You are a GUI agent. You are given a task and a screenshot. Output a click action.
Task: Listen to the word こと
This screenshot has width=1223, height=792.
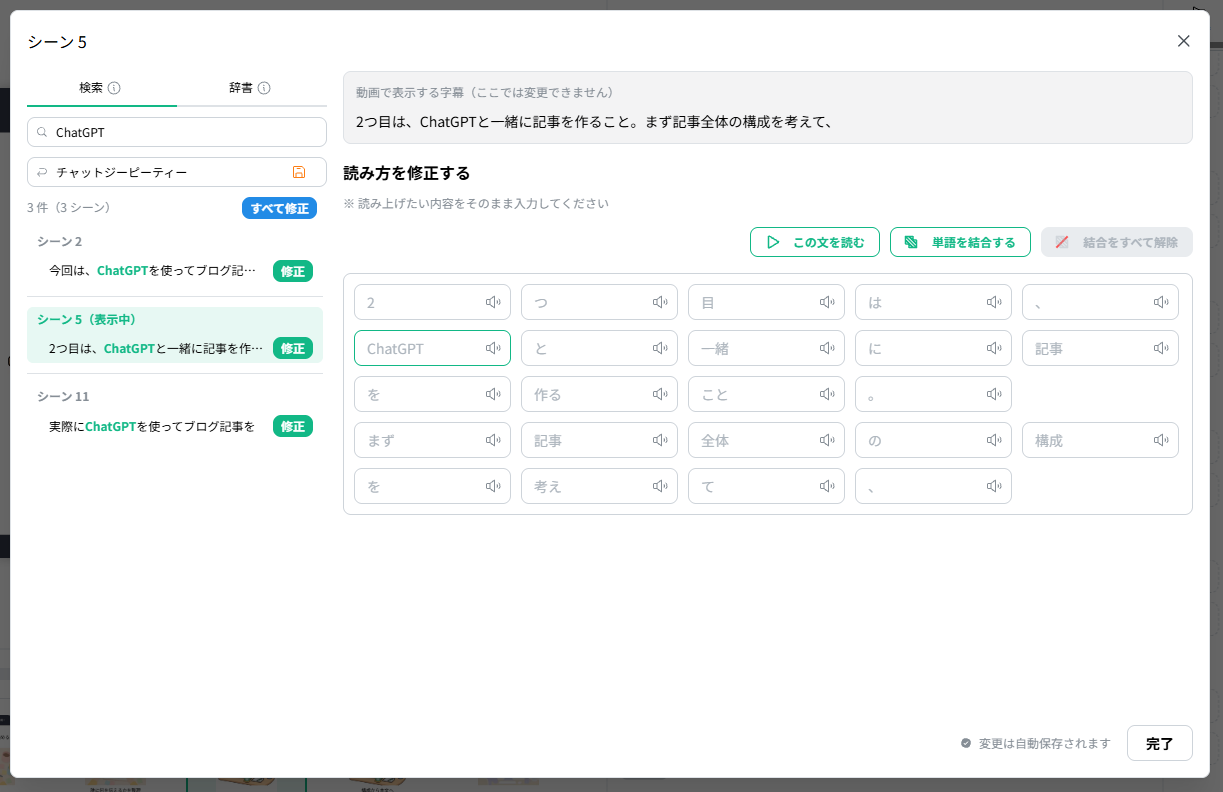[x=827, y=394]
